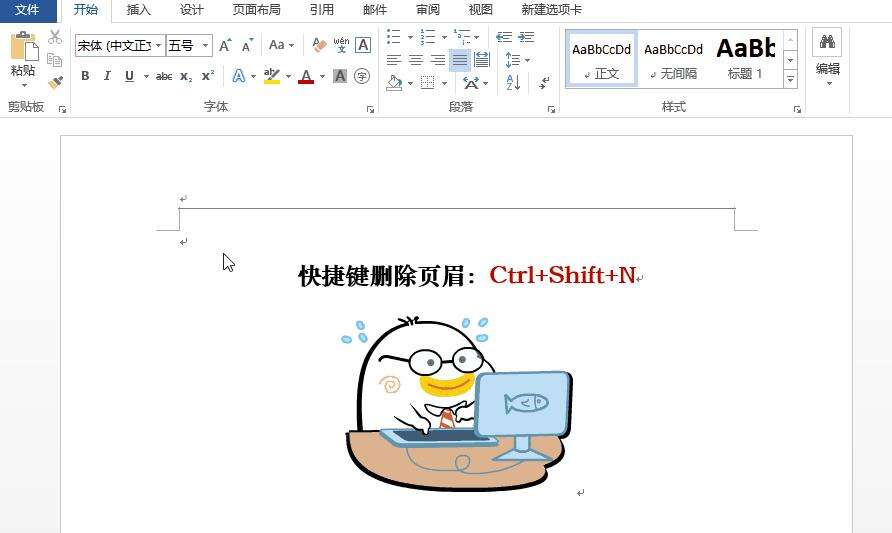Center align the text
892x533 pixels.
coord(416,60)
